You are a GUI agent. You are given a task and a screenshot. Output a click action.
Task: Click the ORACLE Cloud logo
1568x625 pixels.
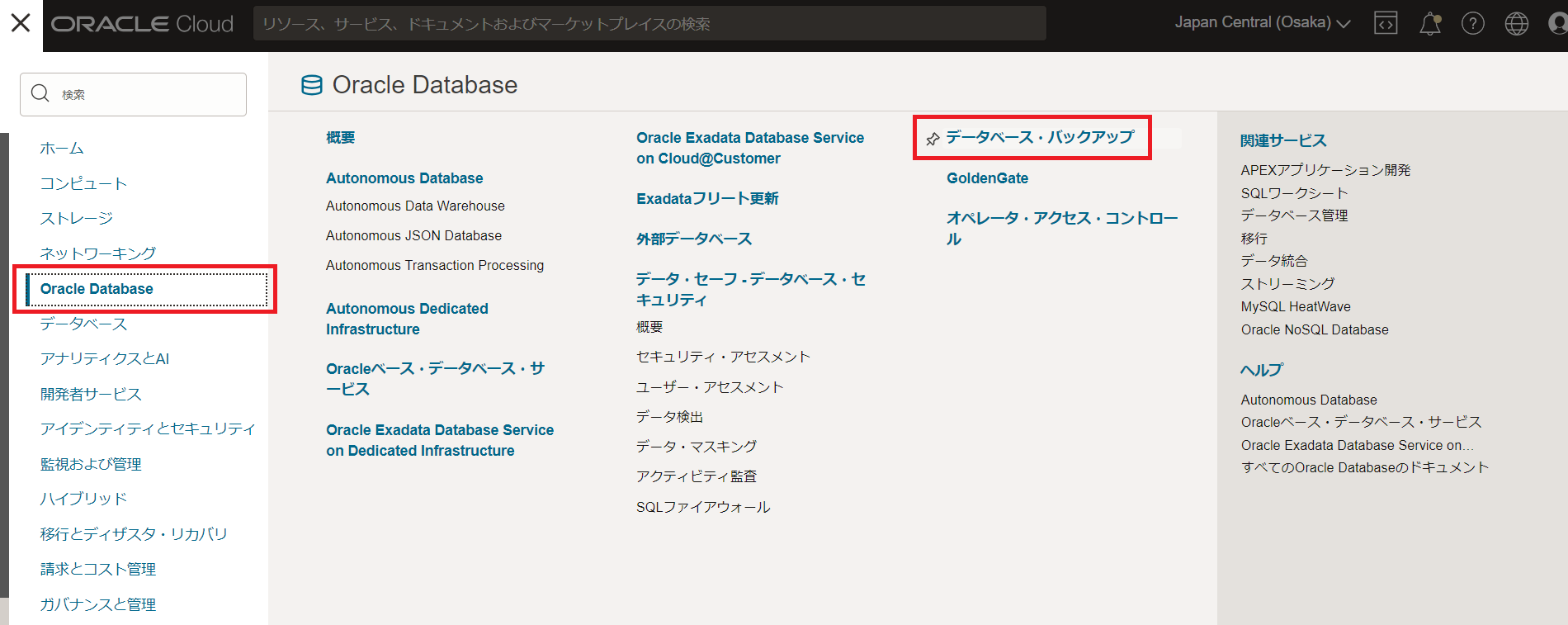pyautogui.click(x=143, y=24)
